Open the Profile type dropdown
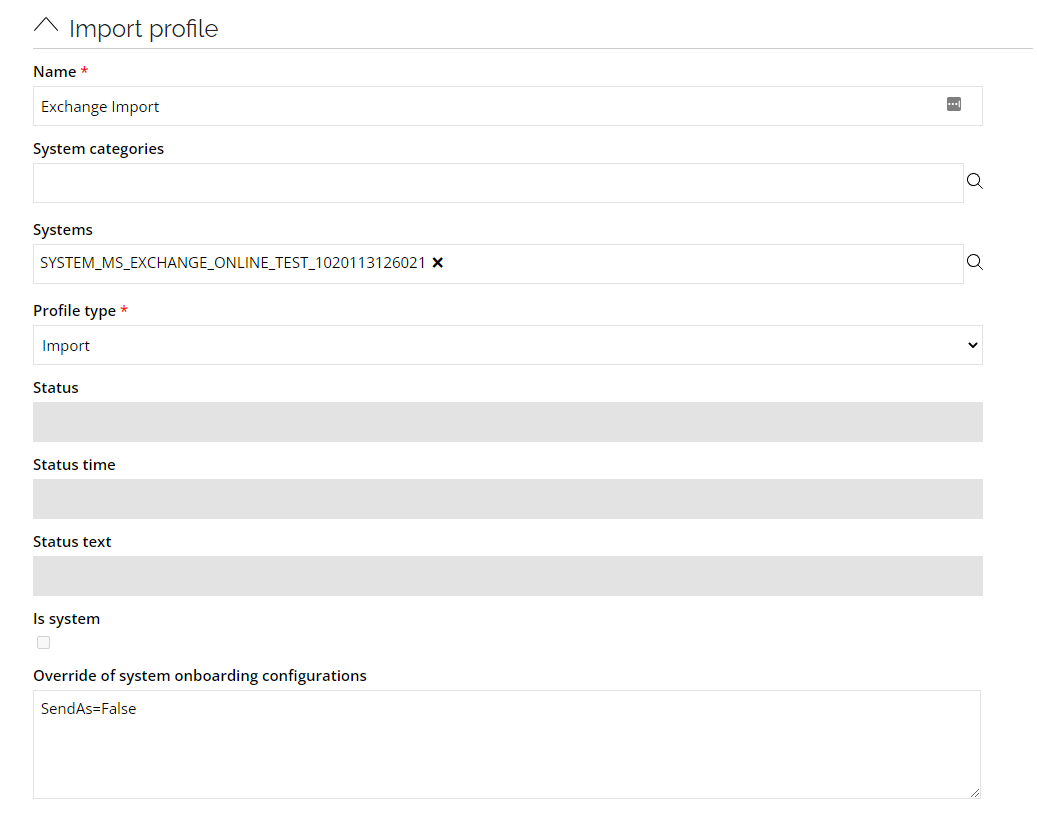1037x813 pixels. point(507,345)
